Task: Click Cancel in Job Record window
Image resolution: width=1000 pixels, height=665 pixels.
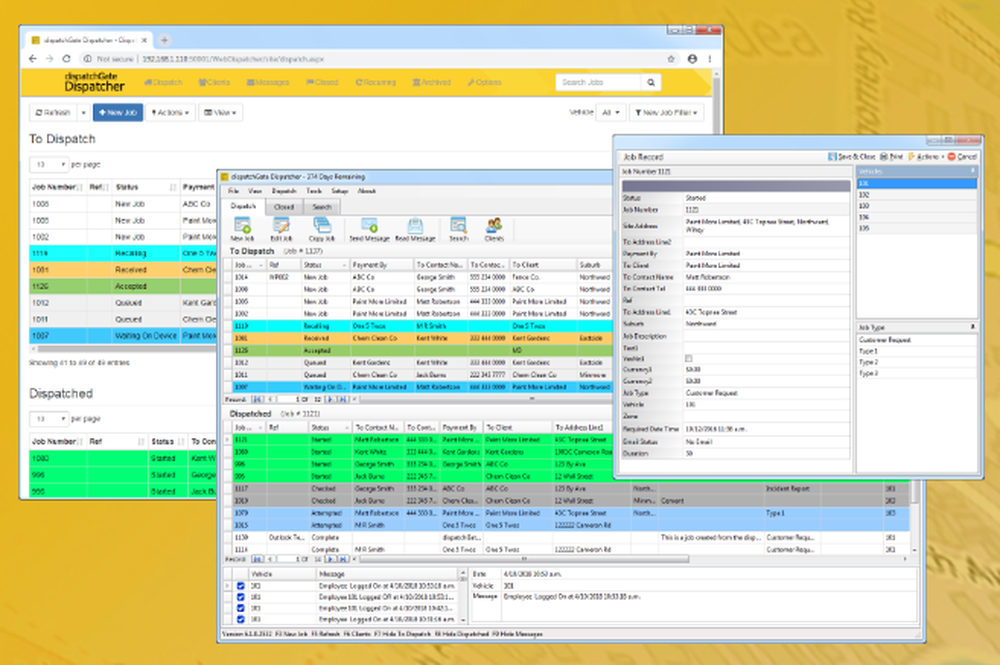Action: click(962, 156)
